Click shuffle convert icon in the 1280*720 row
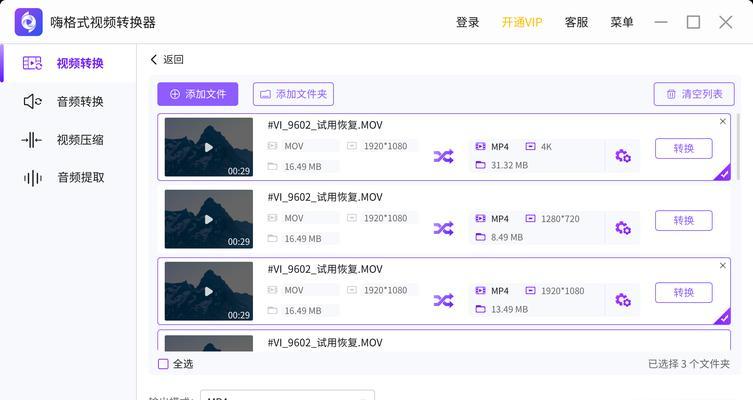The width and height of the screenshot is (753, 400). pos(443,229)
